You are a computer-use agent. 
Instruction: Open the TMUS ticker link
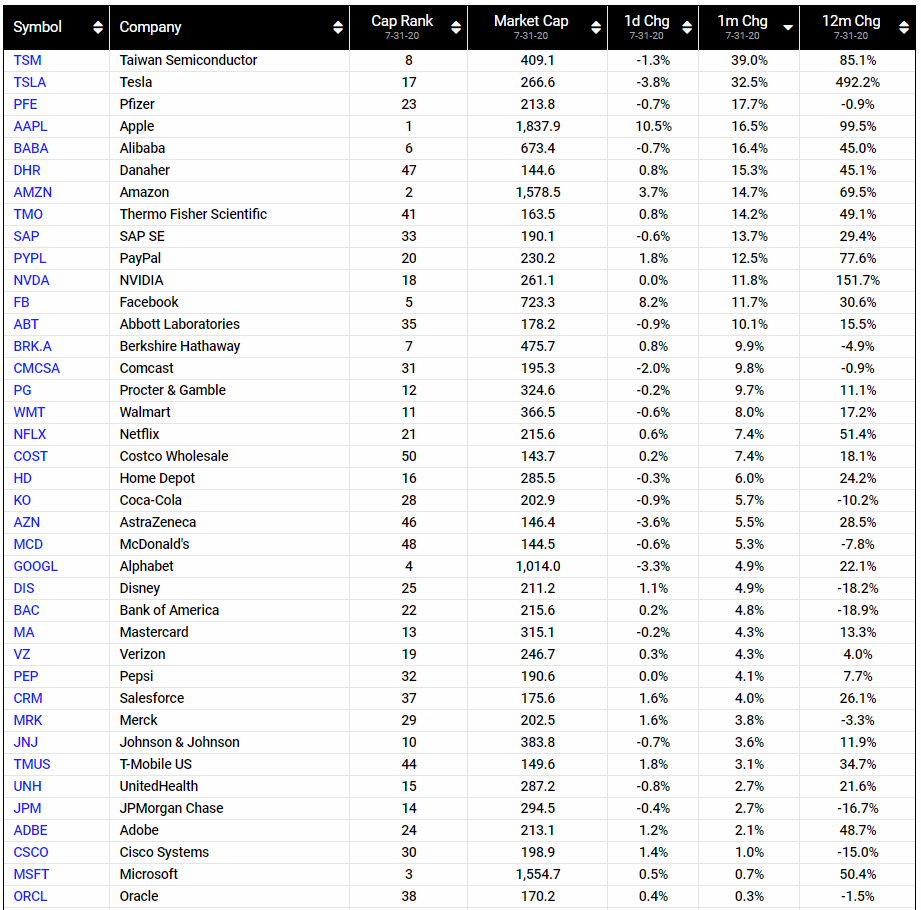pos(32,764)
